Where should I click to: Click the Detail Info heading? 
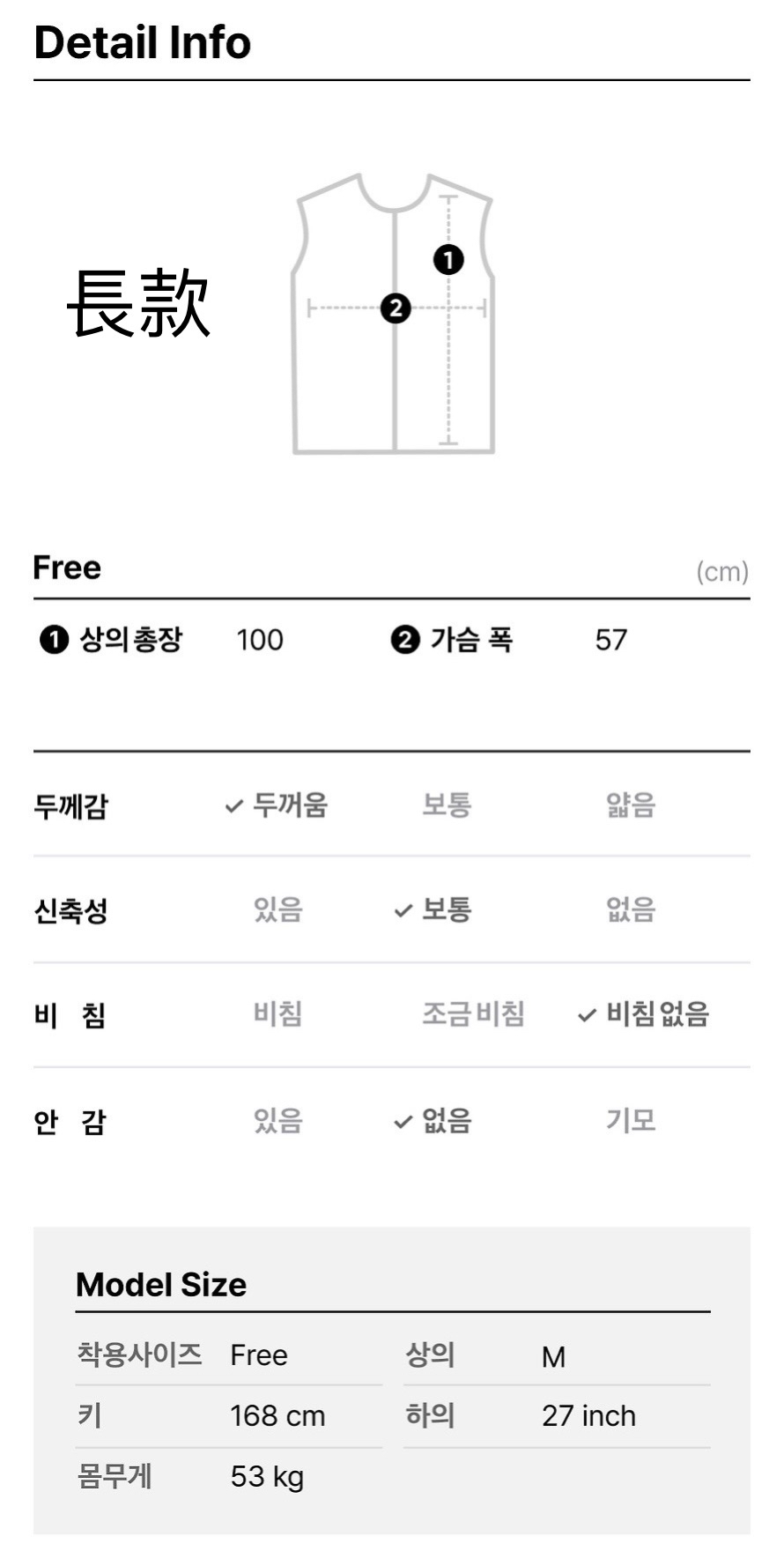coord(143,42)
